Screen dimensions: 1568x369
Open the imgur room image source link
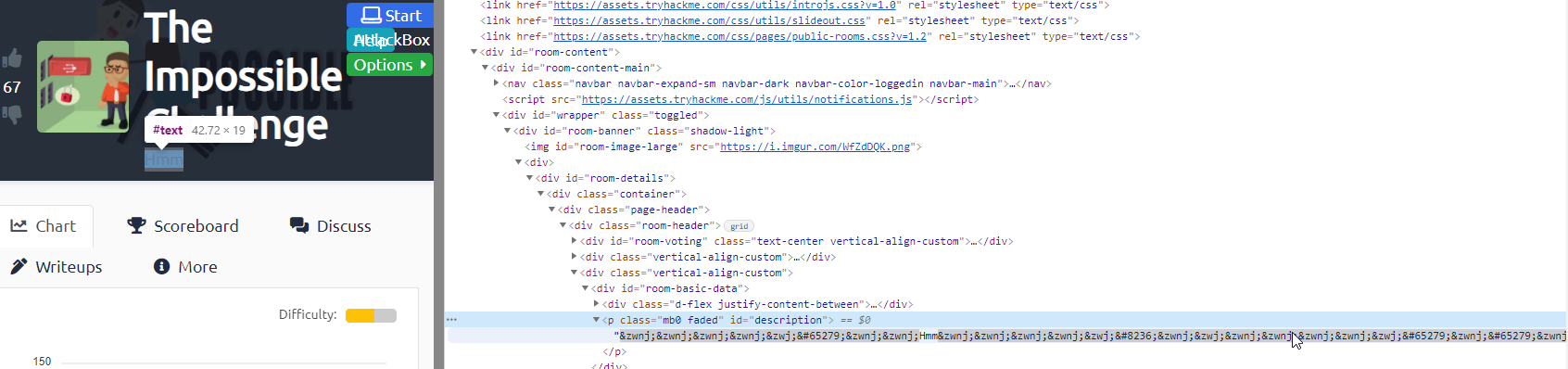click(x=816, y=146)
